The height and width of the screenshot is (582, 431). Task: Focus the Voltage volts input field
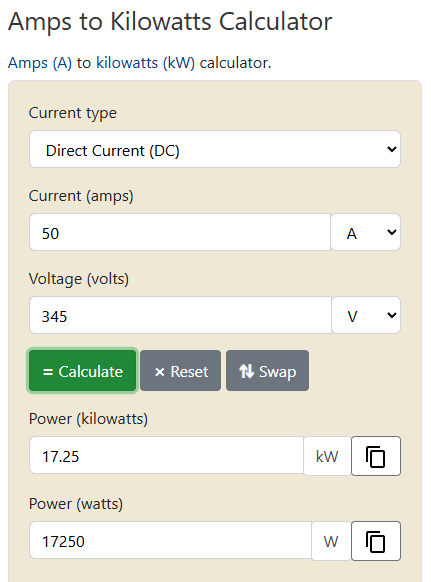(180, 315)
